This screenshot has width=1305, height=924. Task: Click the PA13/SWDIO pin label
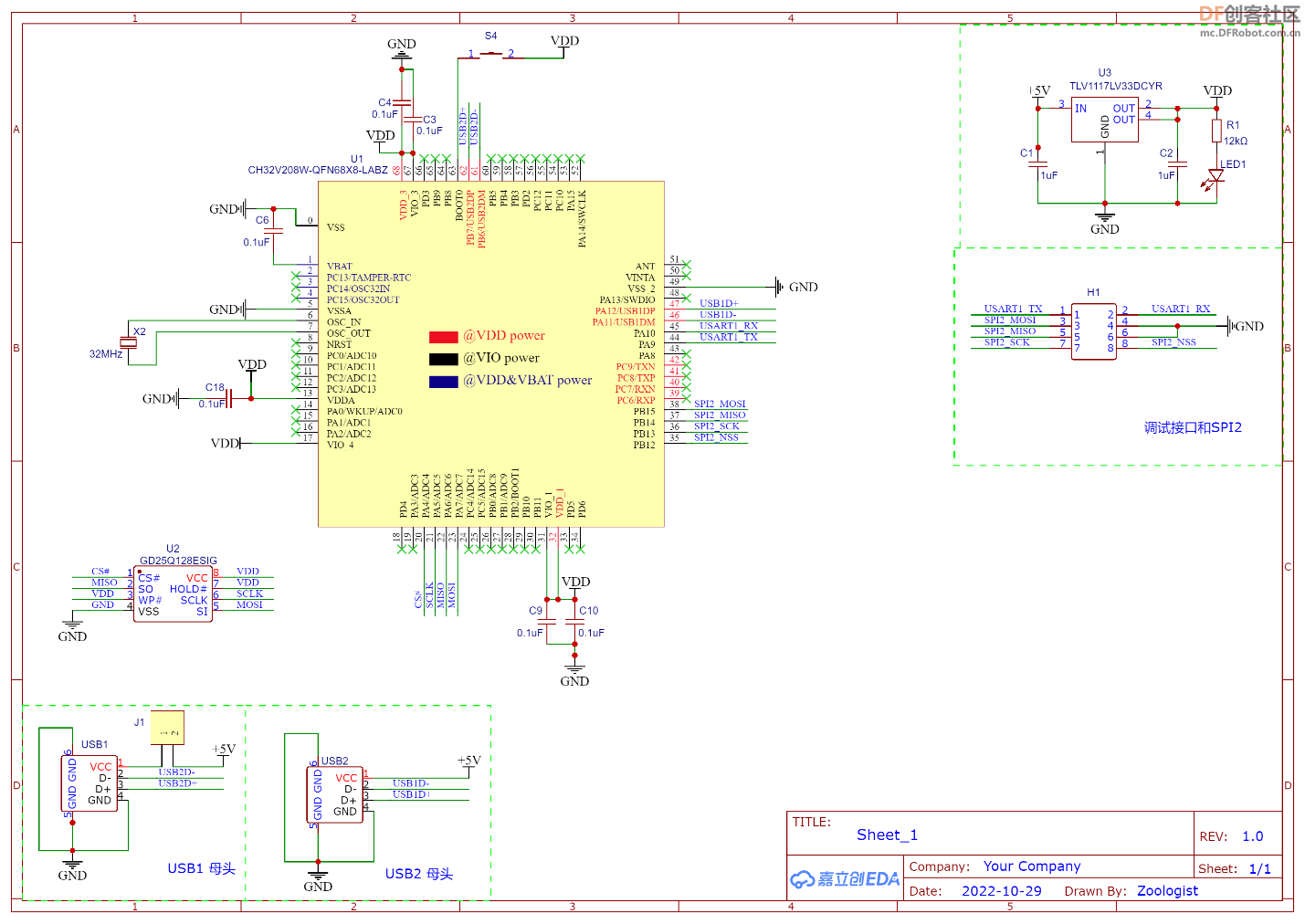coord(627,299)
